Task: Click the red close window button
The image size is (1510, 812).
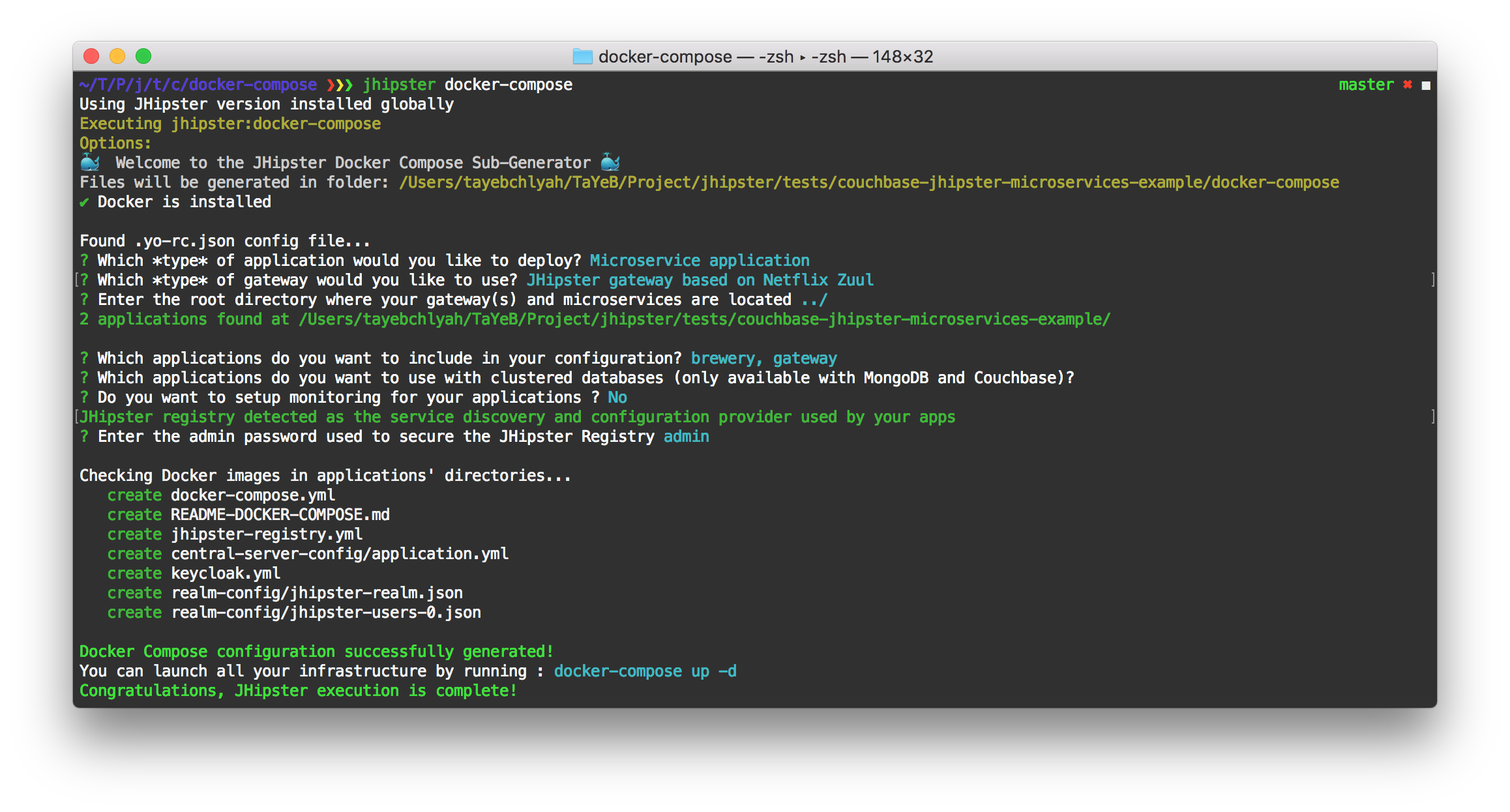Action: pos(91,57)
